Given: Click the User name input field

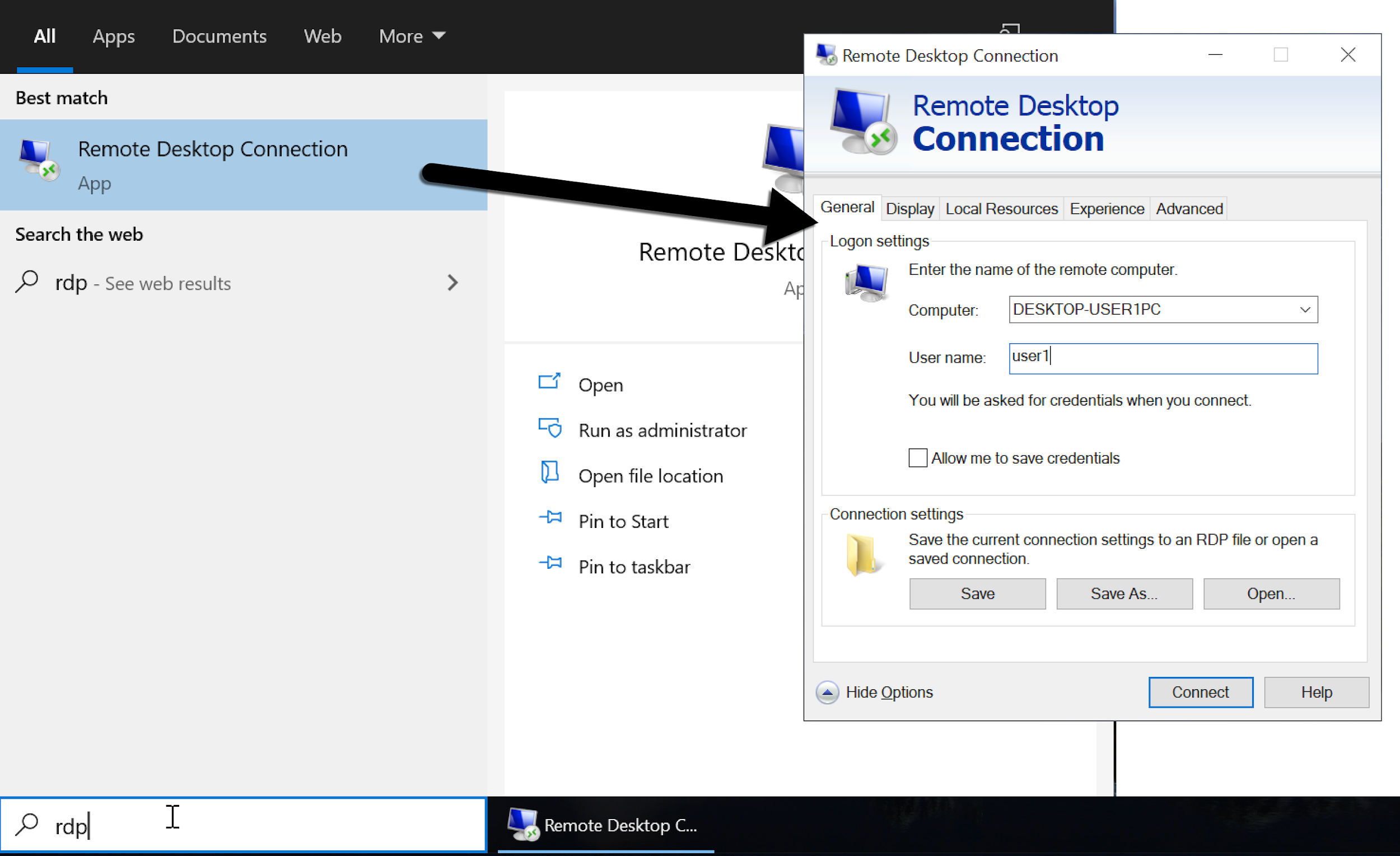Looking at the screenshot, I should [x=1163, y=358].
